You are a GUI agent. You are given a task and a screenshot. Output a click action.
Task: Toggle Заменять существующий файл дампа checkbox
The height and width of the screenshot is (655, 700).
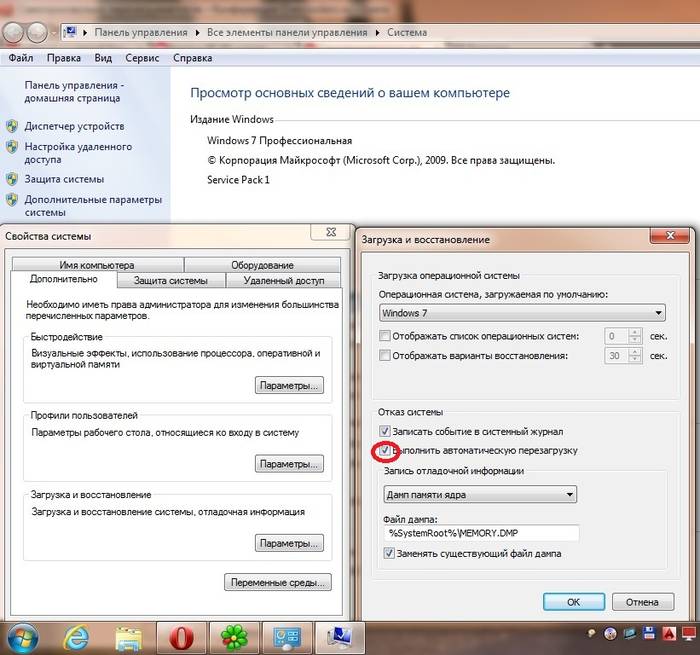[x=390, y=553]
